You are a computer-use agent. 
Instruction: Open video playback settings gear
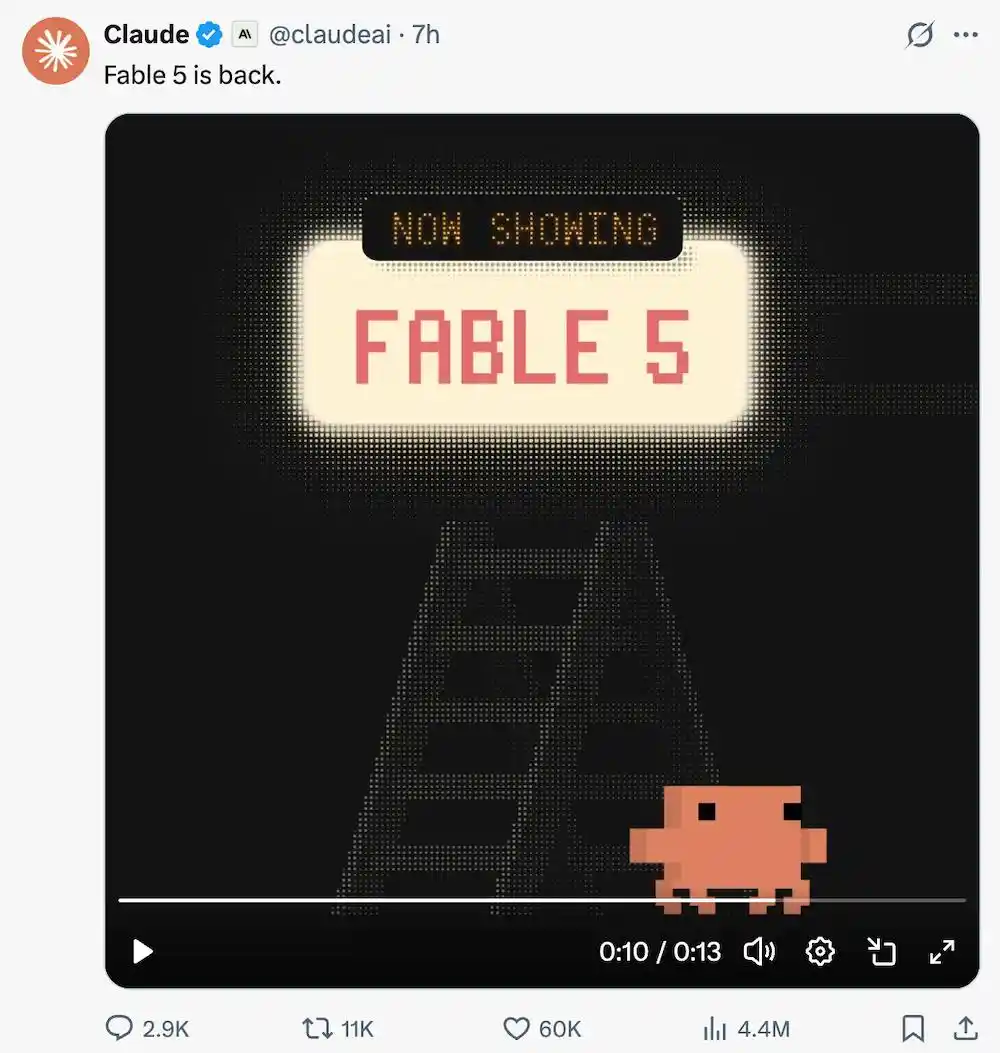820,952
